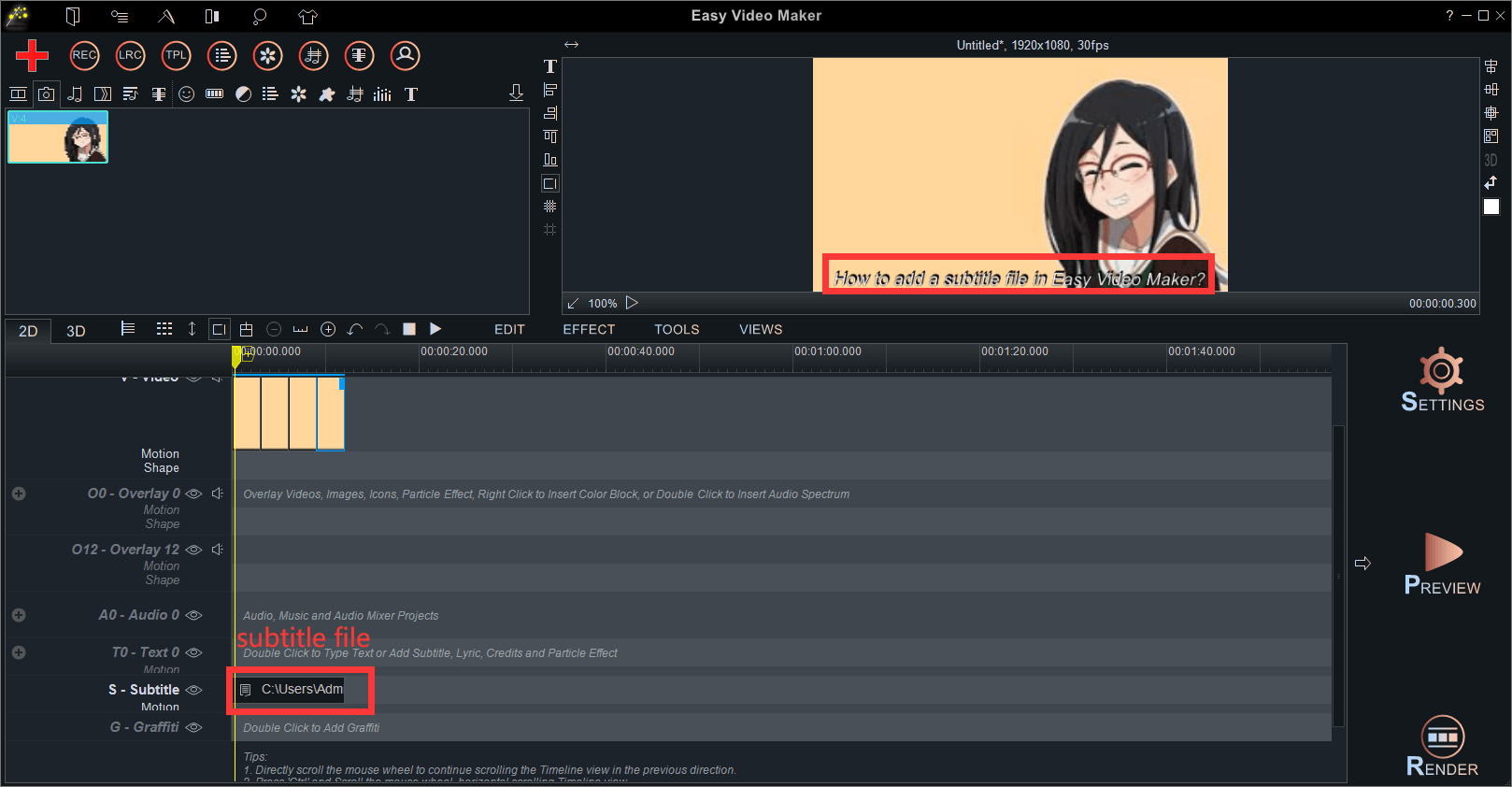Mute the O12 - Overlay 12 track
The width and height of the screenshot is (1512, 787).
[x=217, y=550]
